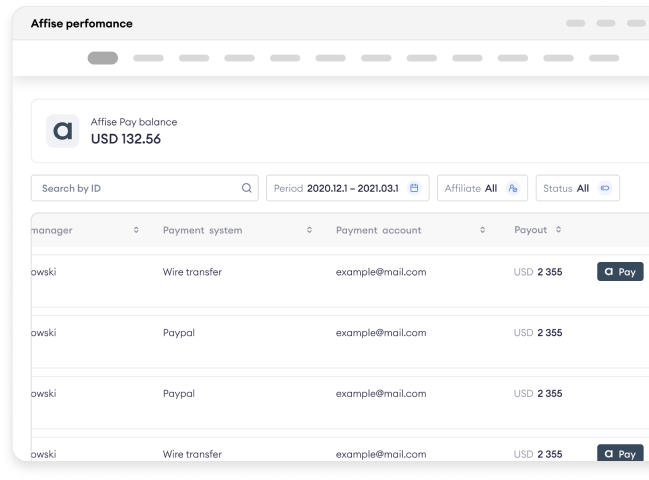This screenshot has height=480, width=649.
Task: Pay the first Wire transfer row
Action: [x=620, y=271]
